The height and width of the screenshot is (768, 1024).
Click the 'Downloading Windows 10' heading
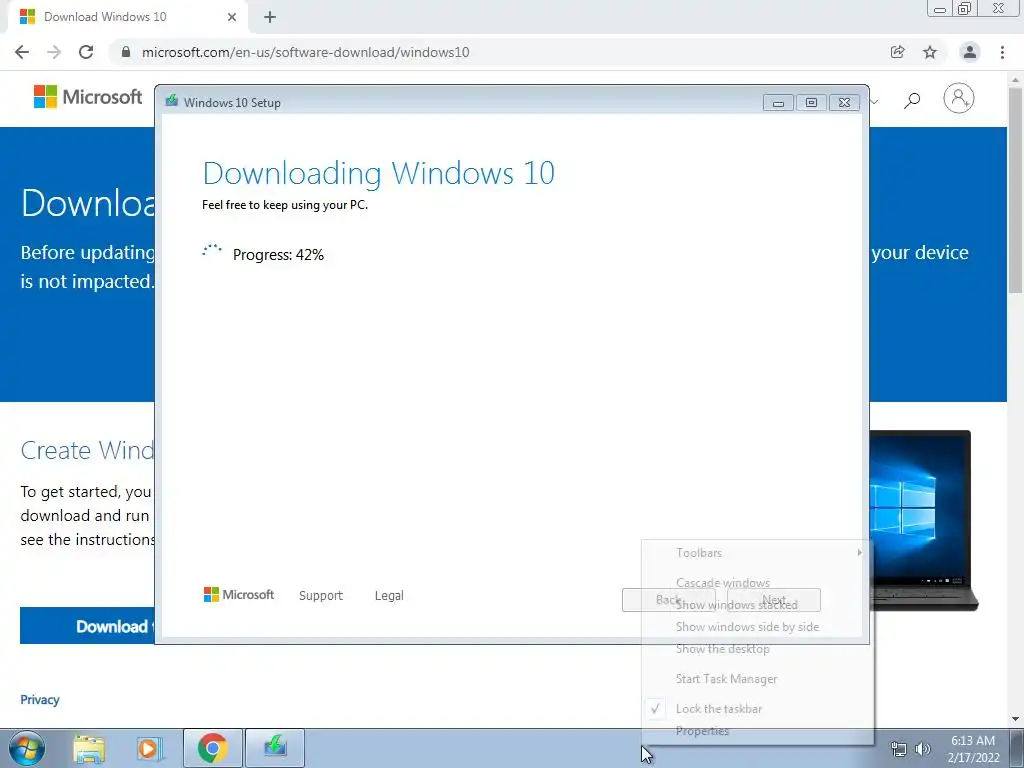[379, 173]
